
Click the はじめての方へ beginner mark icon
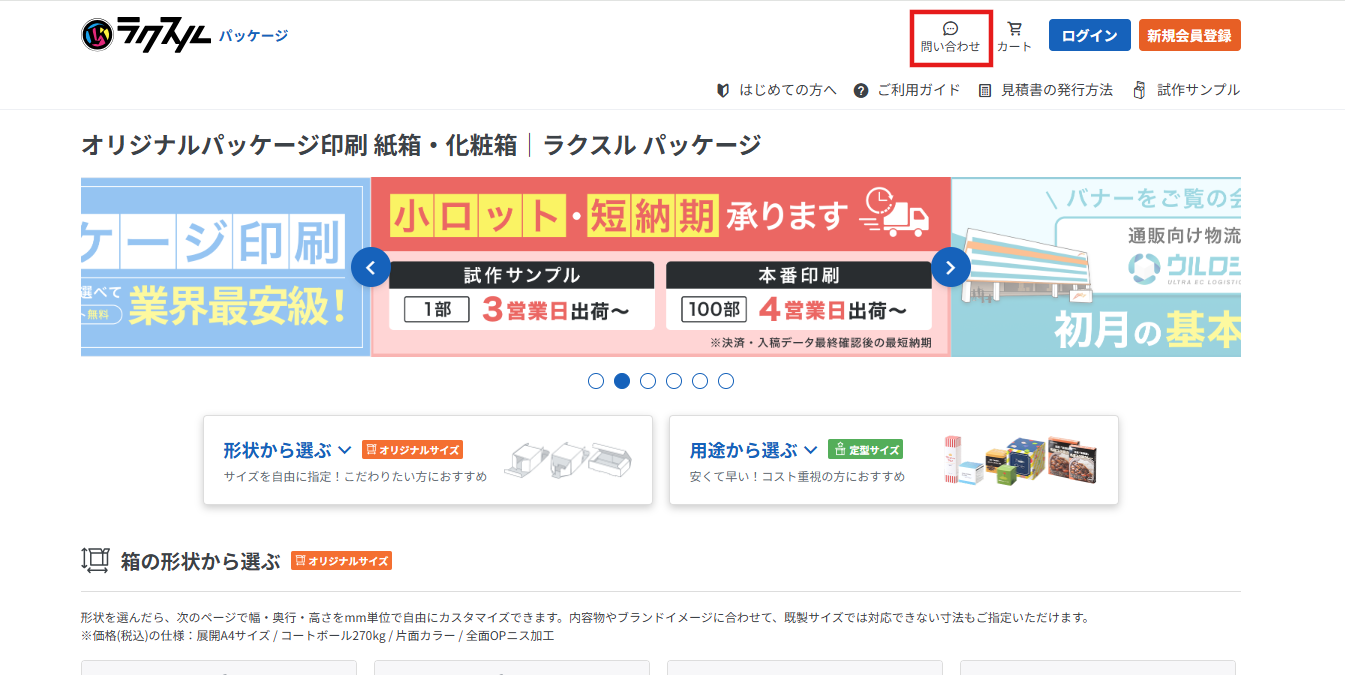pyautogui.click(x=723, y=90)
